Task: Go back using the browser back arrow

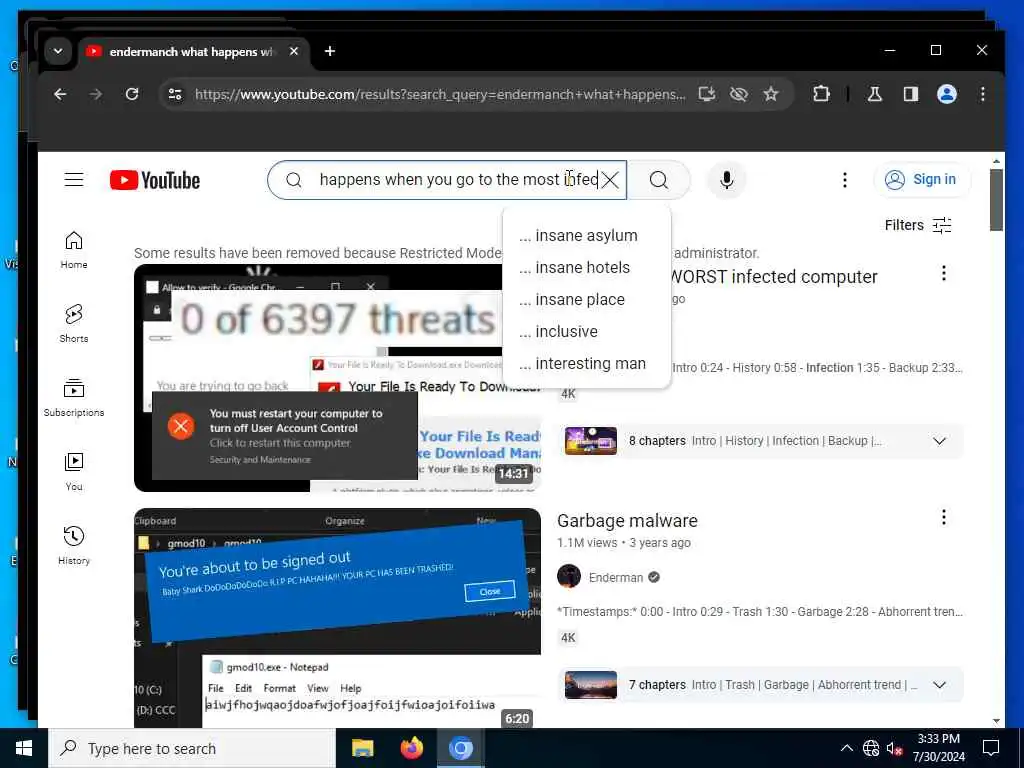Action: pyautogui.click(x=60, y=94)
